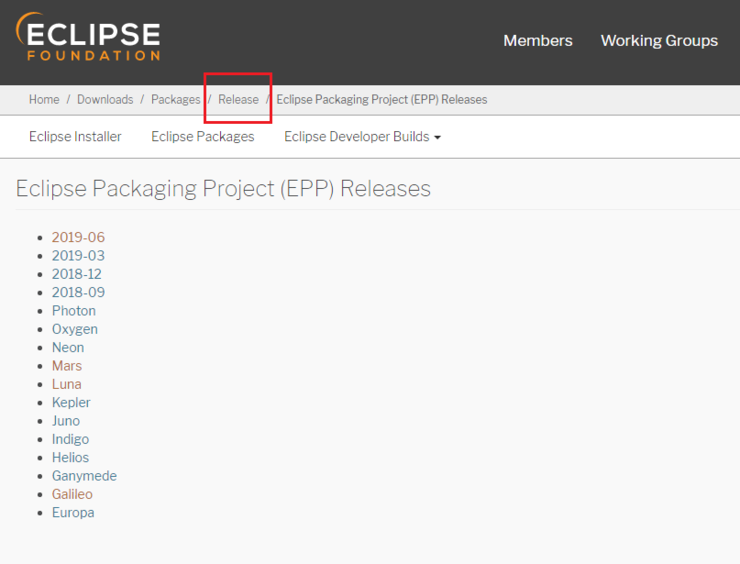The height and width of the screenshot is (564, 740).
Task: Switch to the Eclipse Packages tab
Action: pyautogui.click(x=202, y=137)
